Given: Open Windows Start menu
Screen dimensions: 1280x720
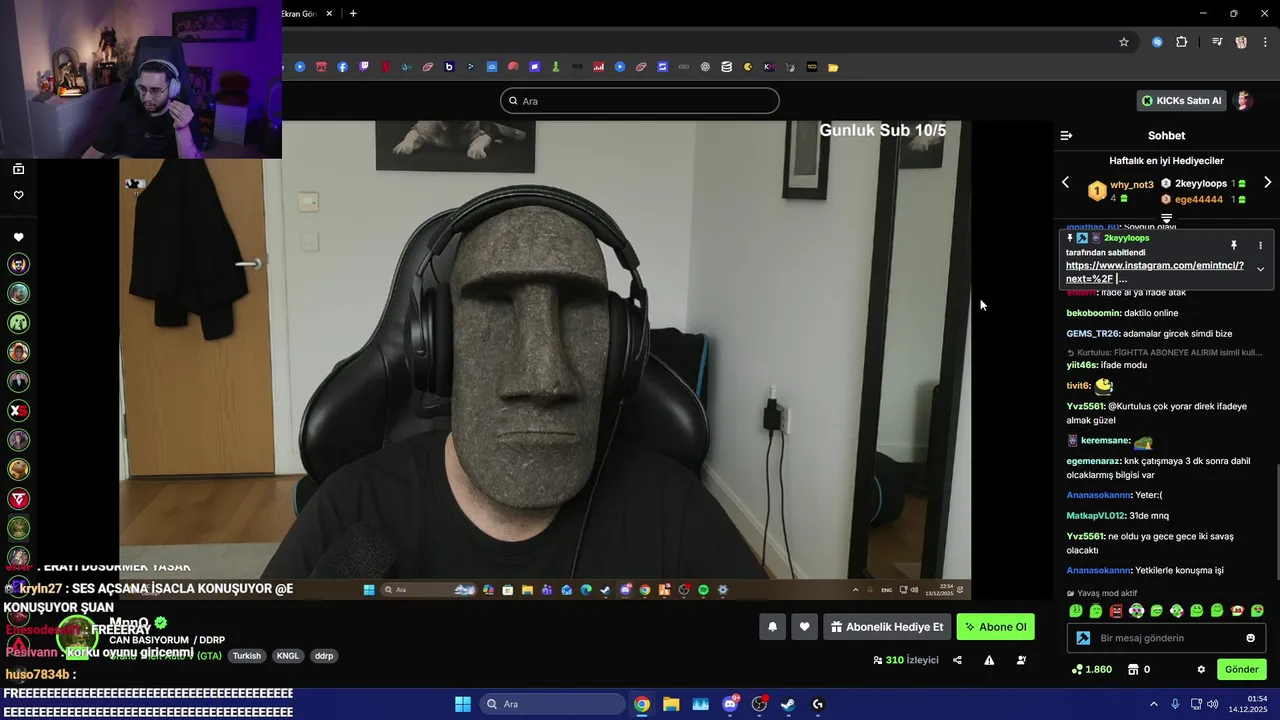Looking at the screenshot, I should tap(463, 704).
